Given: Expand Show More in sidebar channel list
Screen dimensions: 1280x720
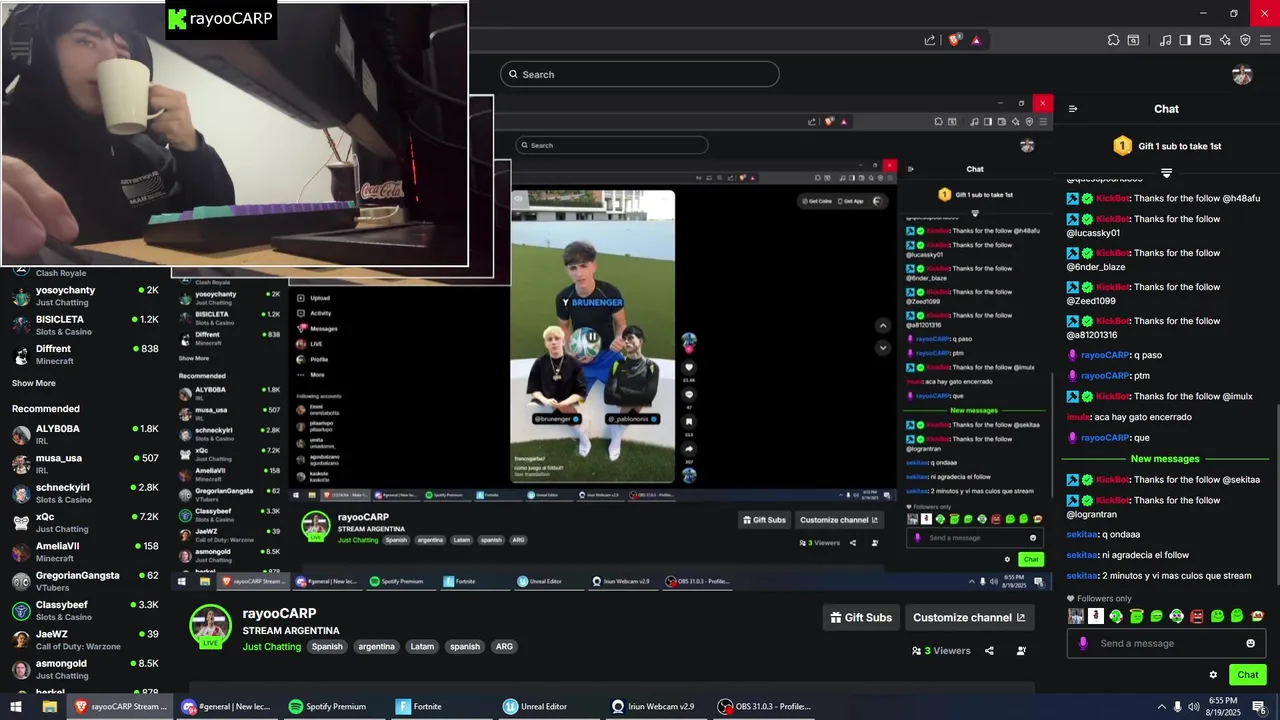Looking at the screenshot, I should (34, 383).
